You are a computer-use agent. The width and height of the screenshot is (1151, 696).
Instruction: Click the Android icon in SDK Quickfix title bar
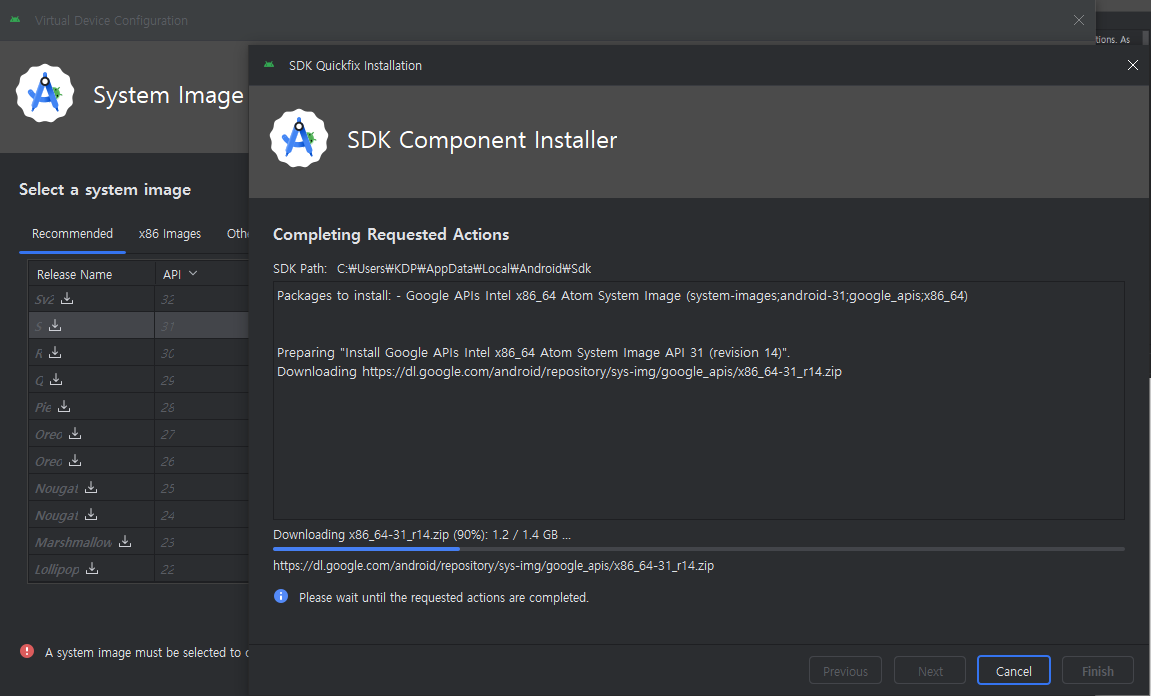pos(269,65)
